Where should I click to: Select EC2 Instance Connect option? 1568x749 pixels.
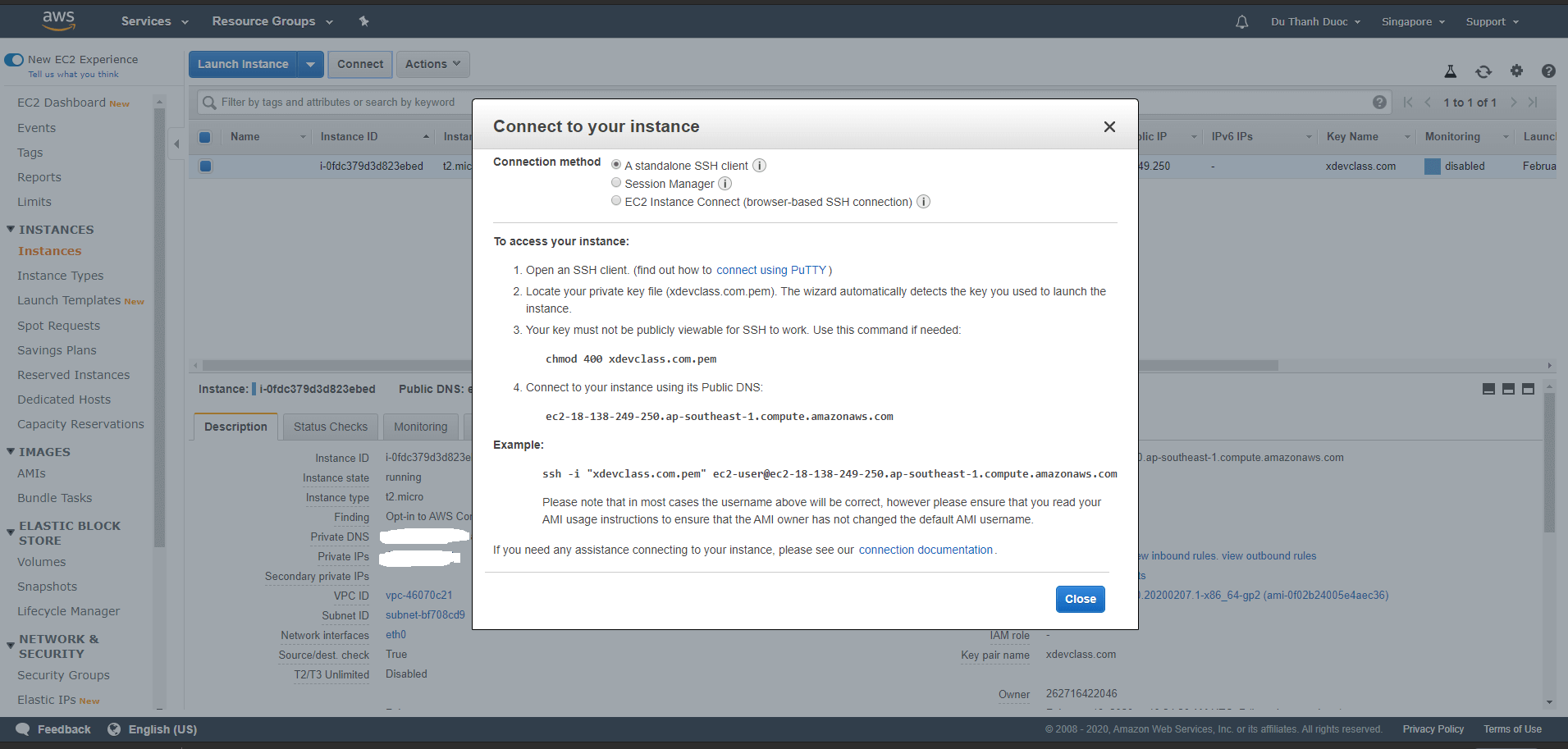(x=616, y=201)
